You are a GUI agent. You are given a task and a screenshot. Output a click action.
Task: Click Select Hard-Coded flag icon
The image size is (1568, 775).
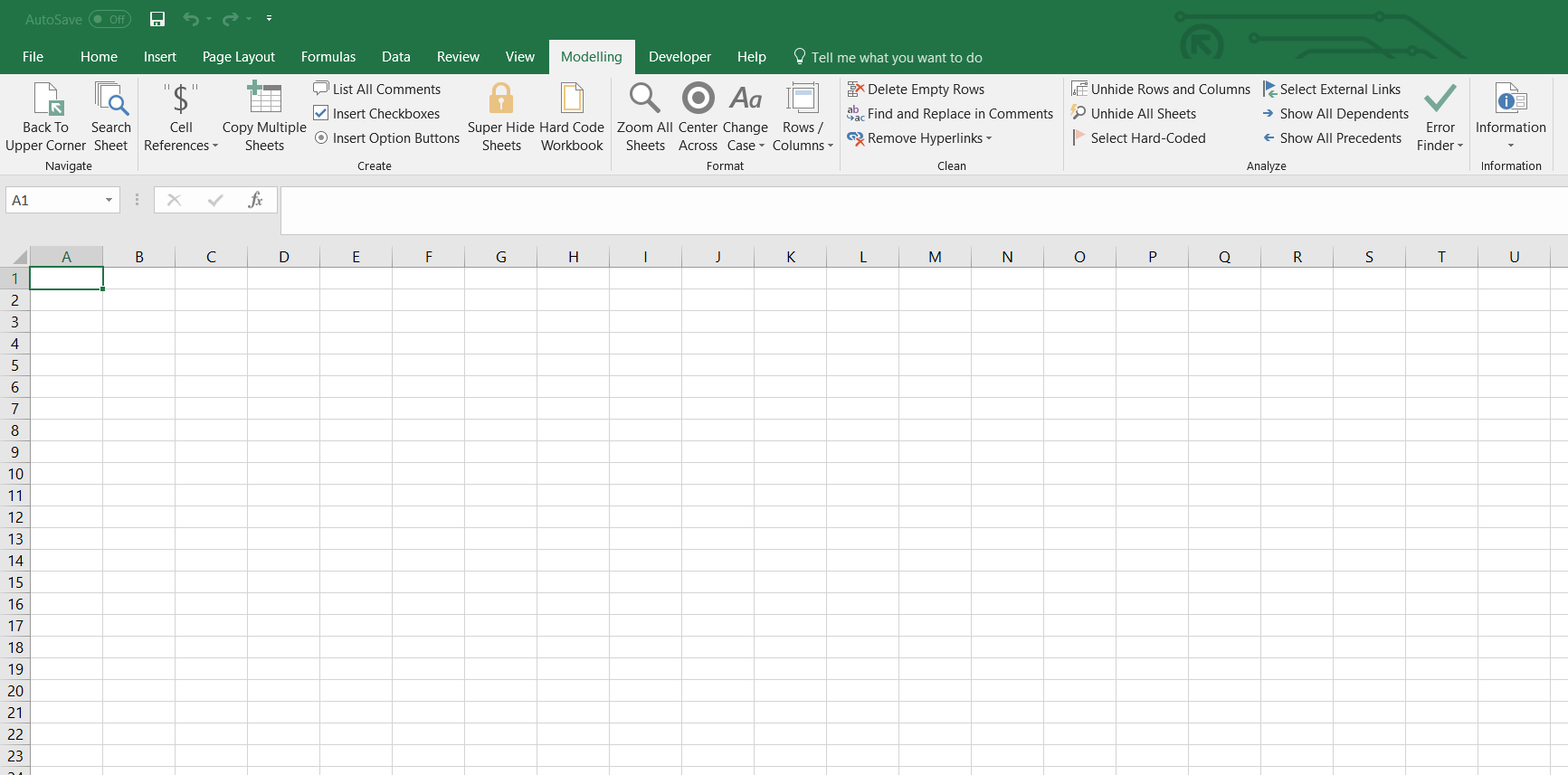[x=1079, y=137]
